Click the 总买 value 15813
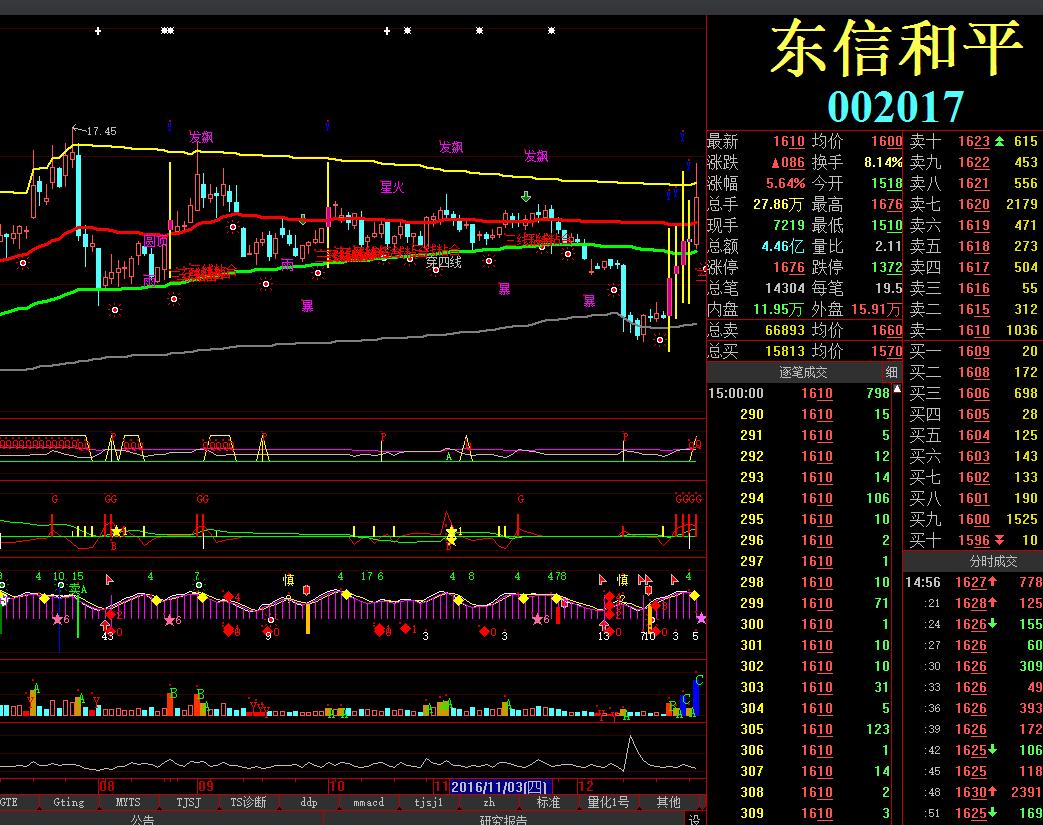 point(785,351)
